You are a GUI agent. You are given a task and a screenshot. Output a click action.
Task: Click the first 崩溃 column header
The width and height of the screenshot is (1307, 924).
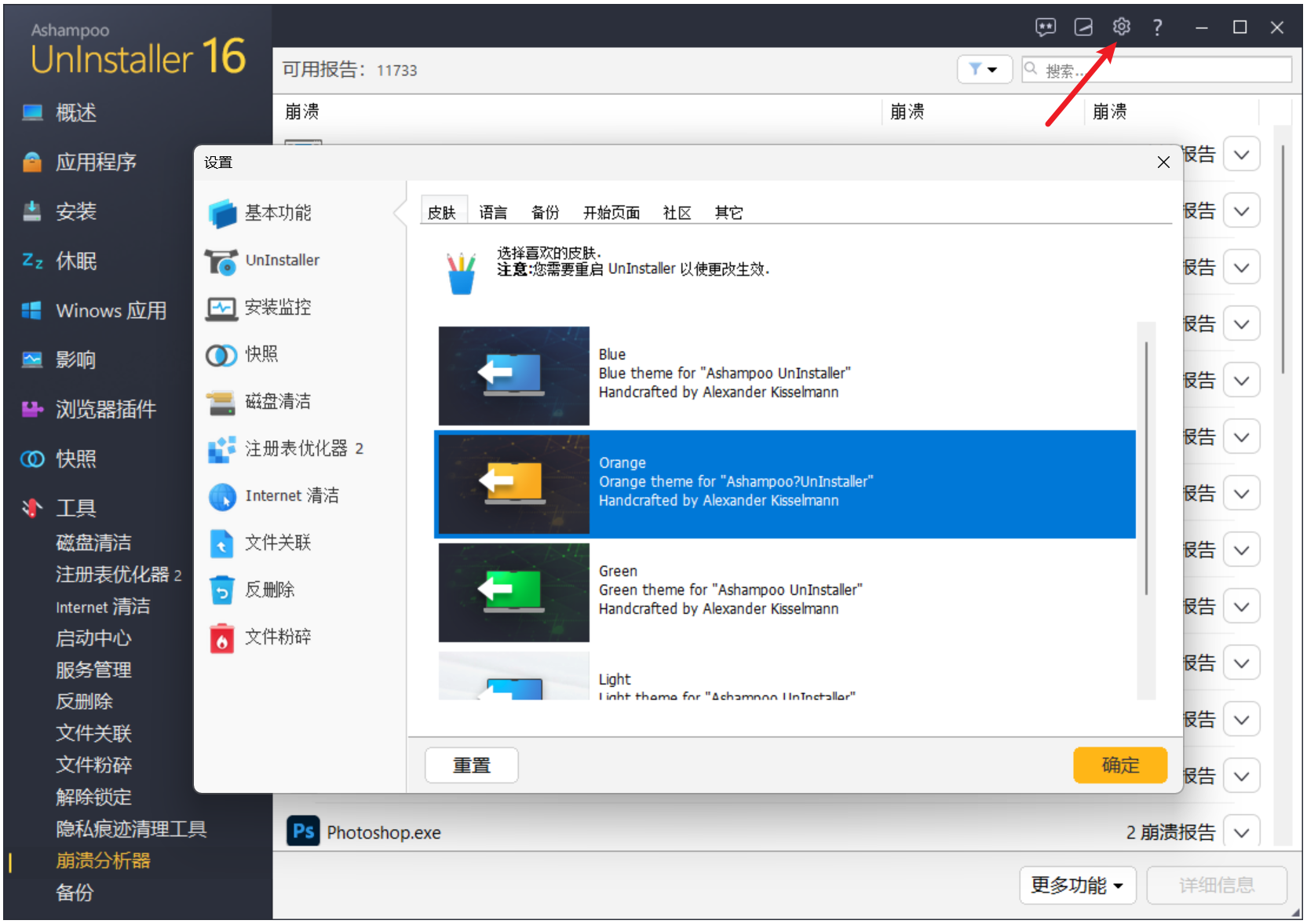(x=302, y=111)
